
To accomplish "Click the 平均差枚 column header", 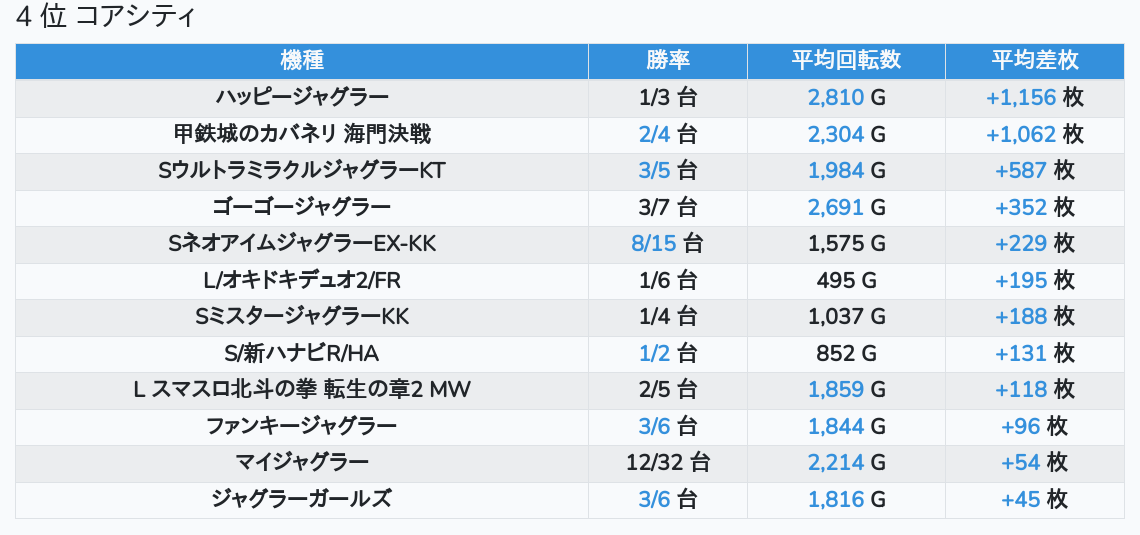I will (x=1034, y=61).
